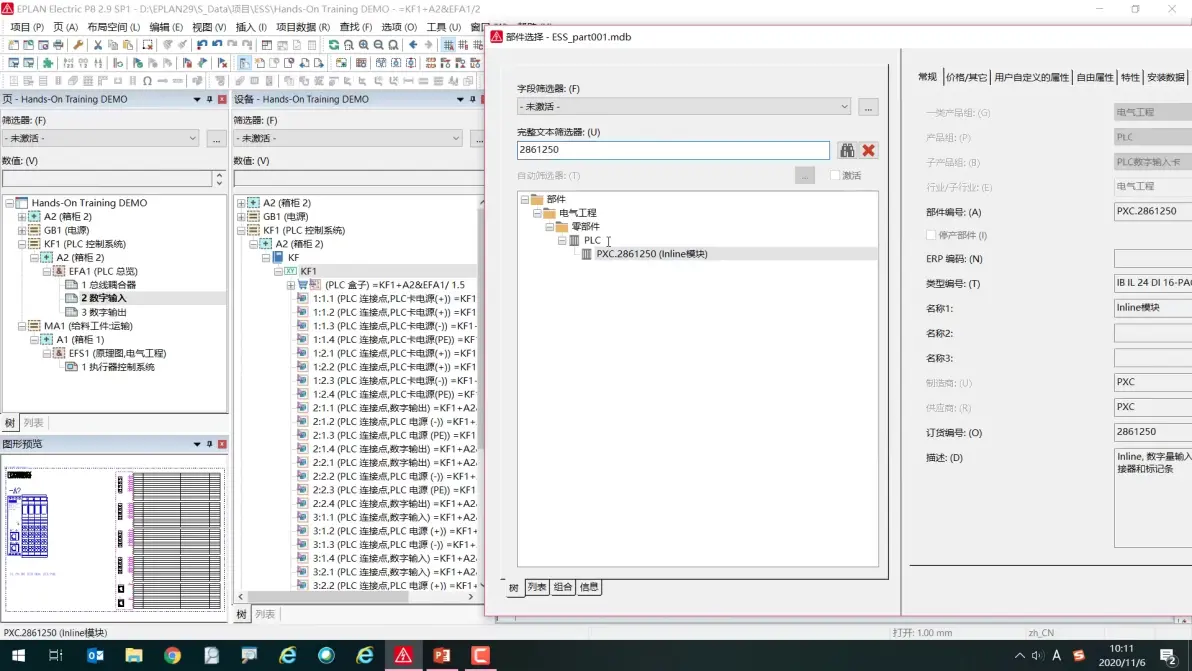Open Outlook from the taskbar
The image size is (1192, 671).
coord(95,655)
